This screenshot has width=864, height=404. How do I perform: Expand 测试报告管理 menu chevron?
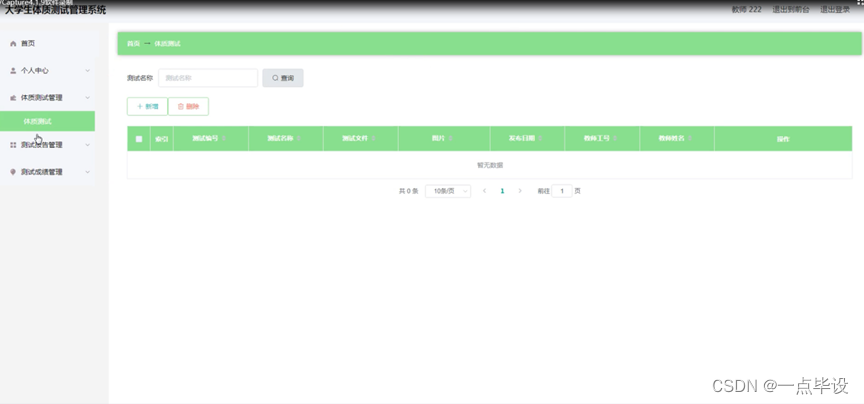tap(88, 145)
